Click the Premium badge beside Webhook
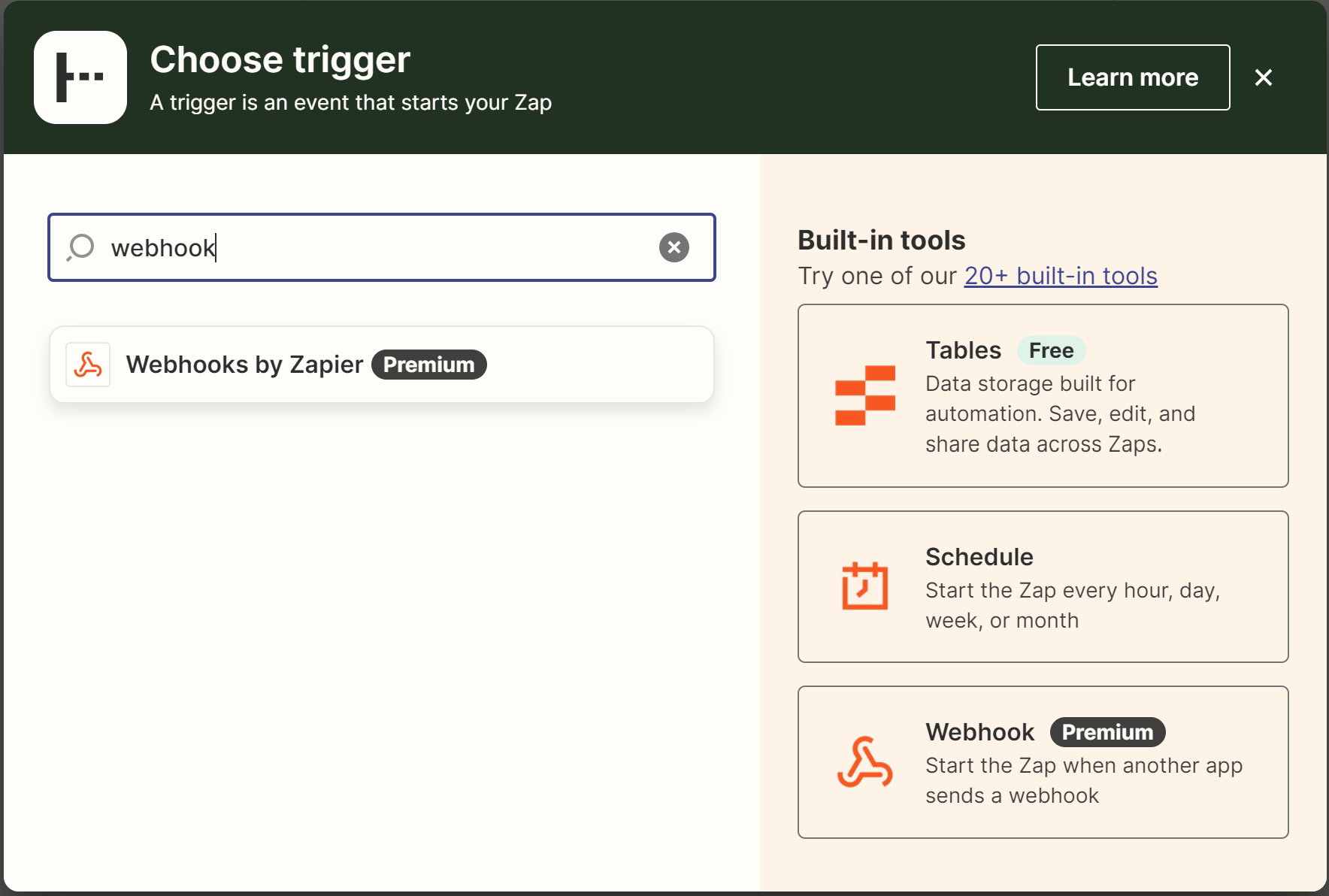The width and height of the screenshot is (1329, 896). (x=1107, y=732)
